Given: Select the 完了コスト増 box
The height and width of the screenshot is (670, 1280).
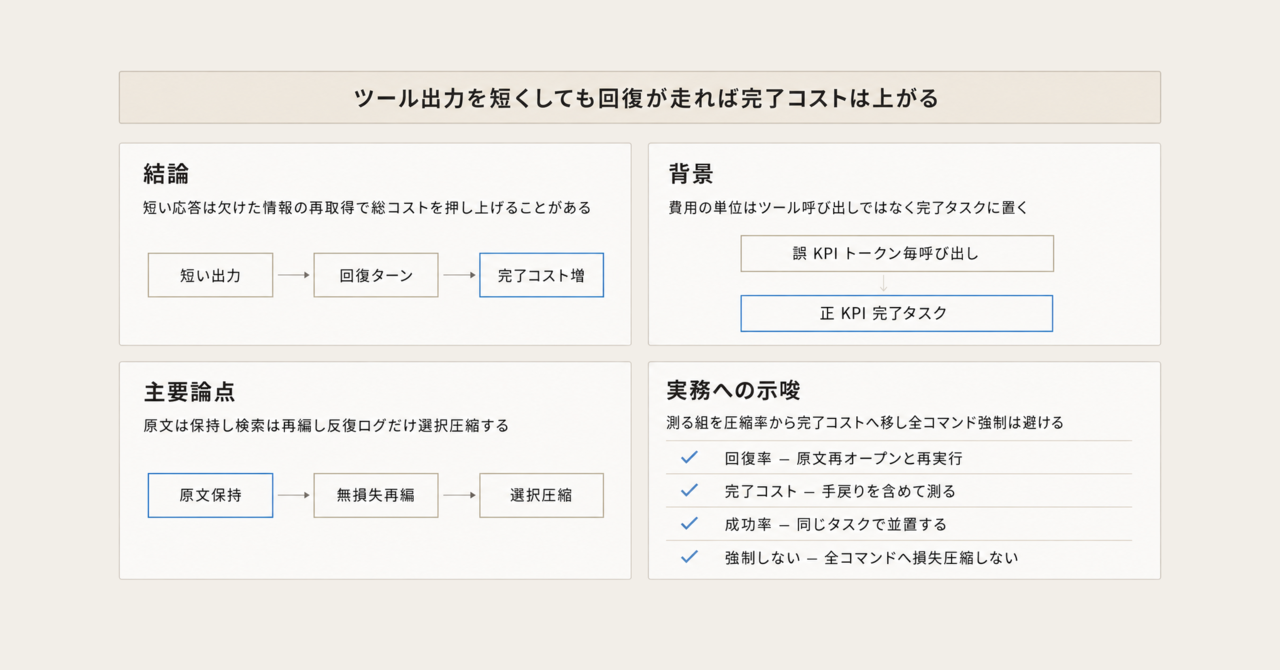Looking at the screenshot, I should point(542,275).
